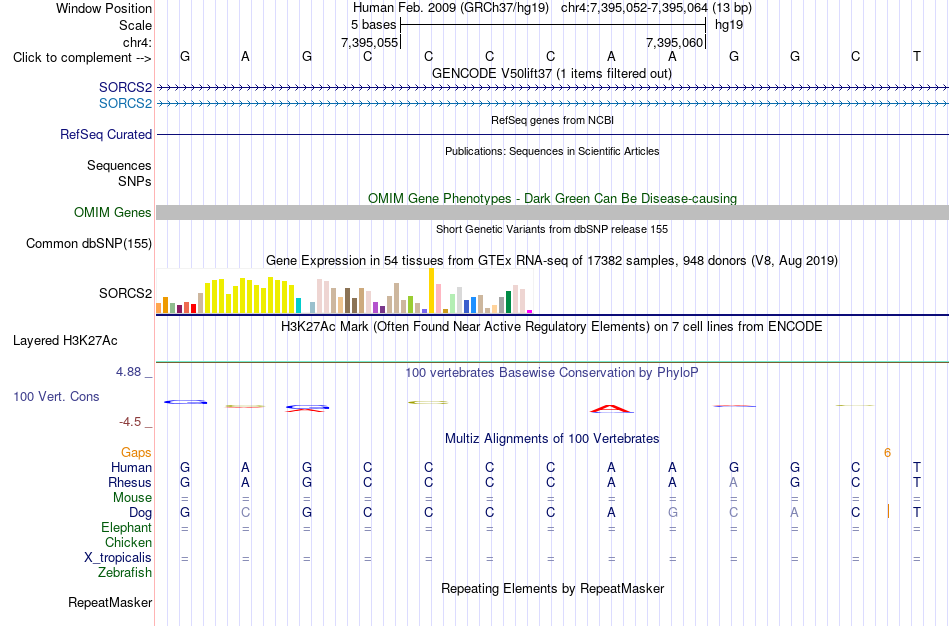
Task: Click the 'Click to complement -->' label
Action: 82,58
